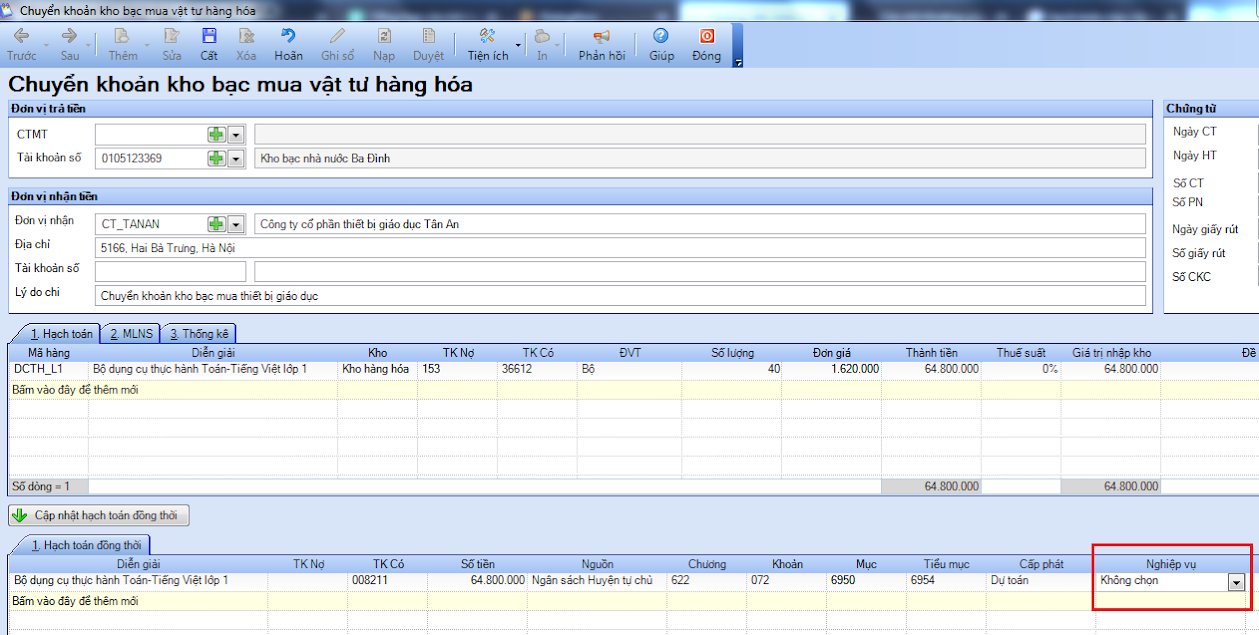Click Cập nhật hạch toán đồng thời button

tap(99, 516)
